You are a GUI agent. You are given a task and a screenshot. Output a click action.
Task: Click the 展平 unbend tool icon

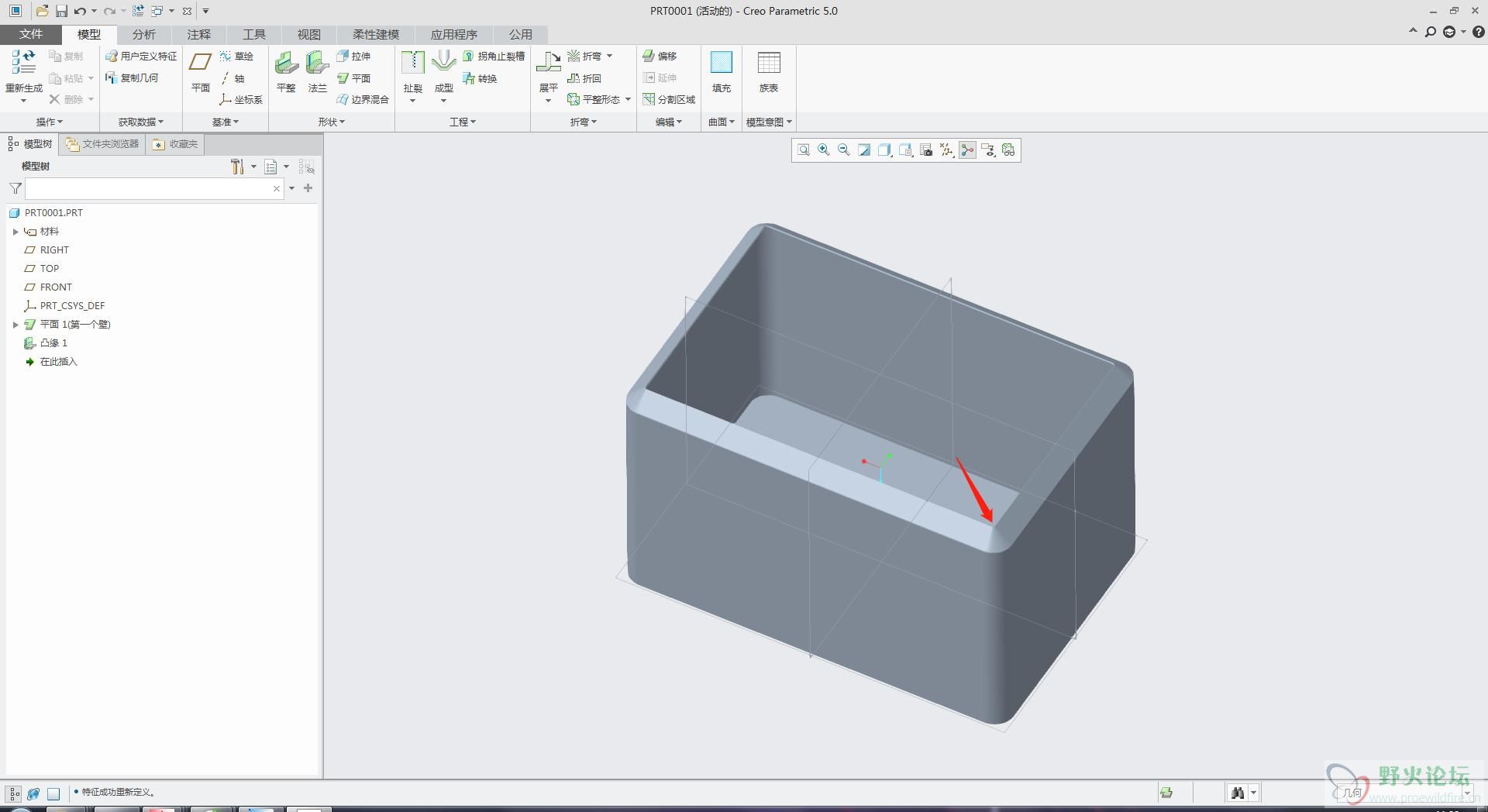coord(549,62)
